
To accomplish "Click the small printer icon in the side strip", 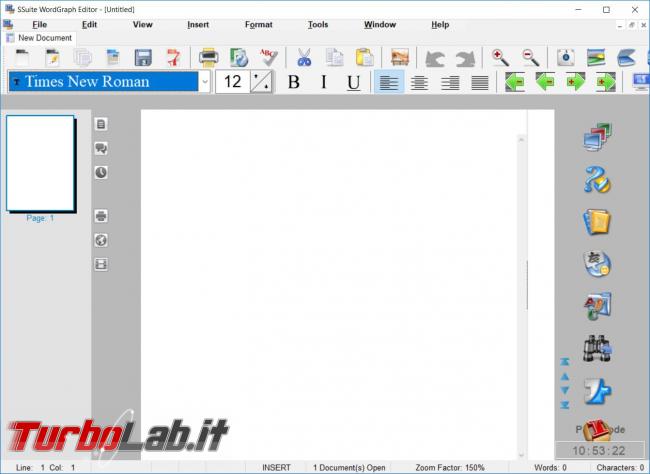I will pyautogui.click(x=101, y=216).
